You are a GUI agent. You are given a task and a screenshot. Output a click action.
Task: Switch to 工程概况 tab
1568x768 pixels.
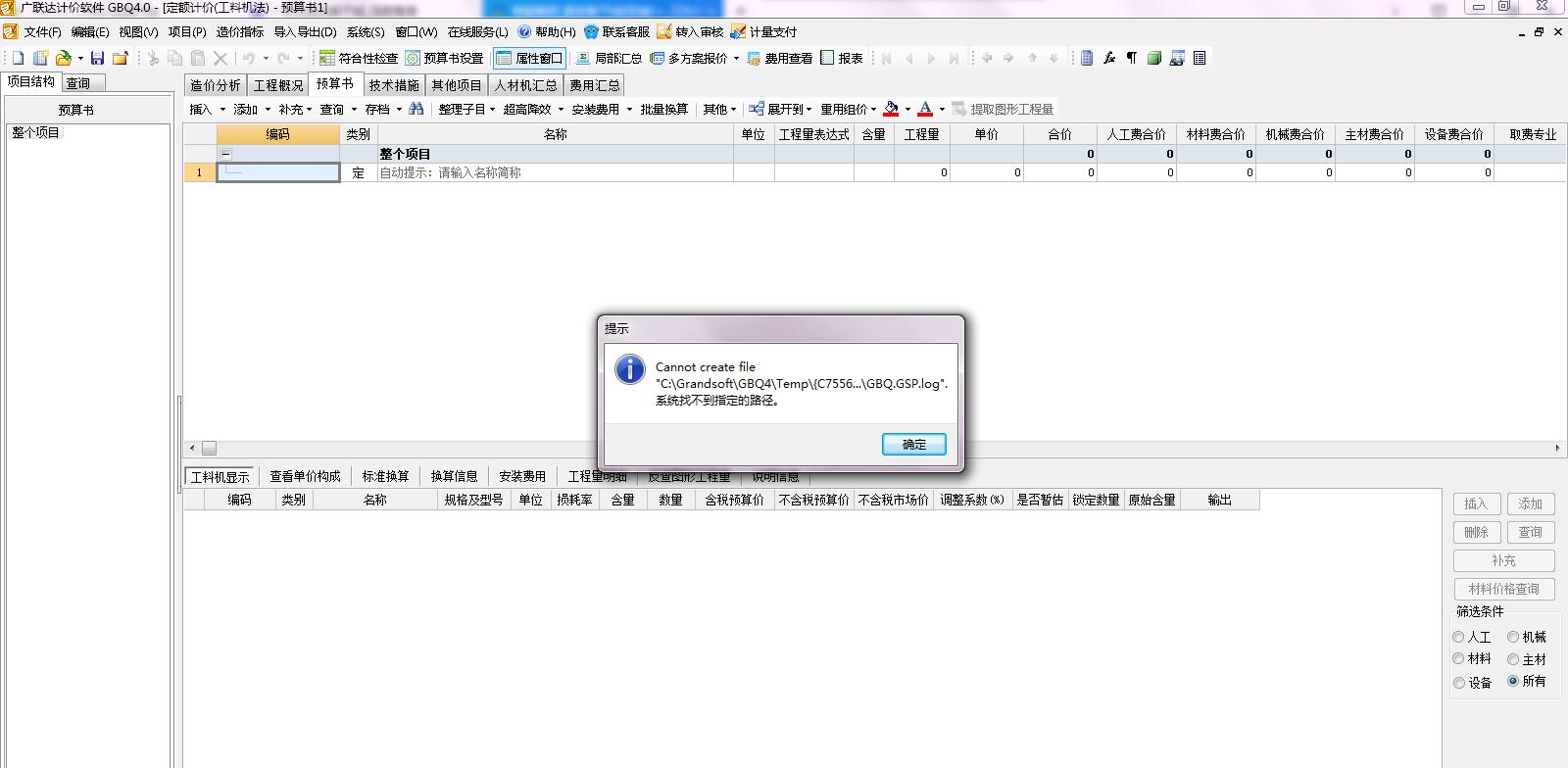pyautogui.click(x=278, y=85)
